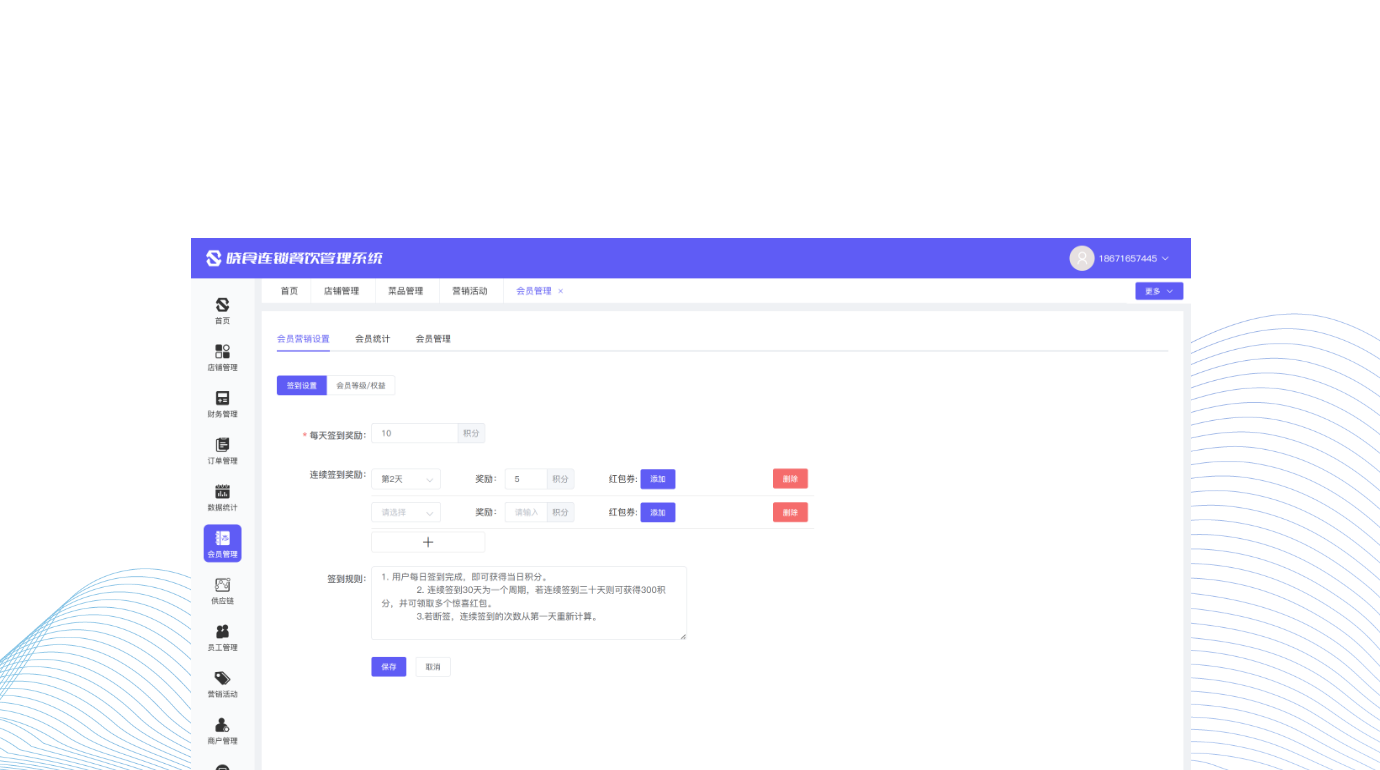The height and width of the screenshot is (770, 1380).
Task: Expand the 更多 dropdown button
Action: pyautogui.click(x=1159, y=291)
